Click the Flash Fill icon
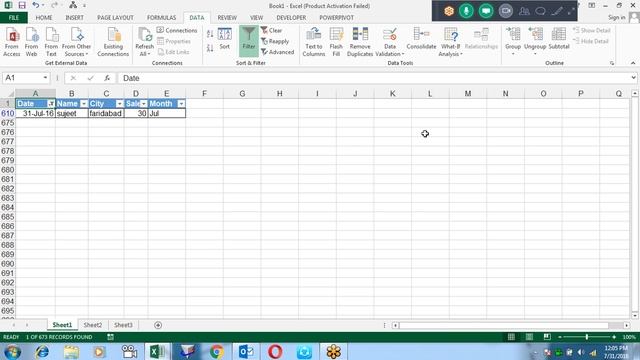The width and height of the screenshot is (640, 360). coord(336,42)
